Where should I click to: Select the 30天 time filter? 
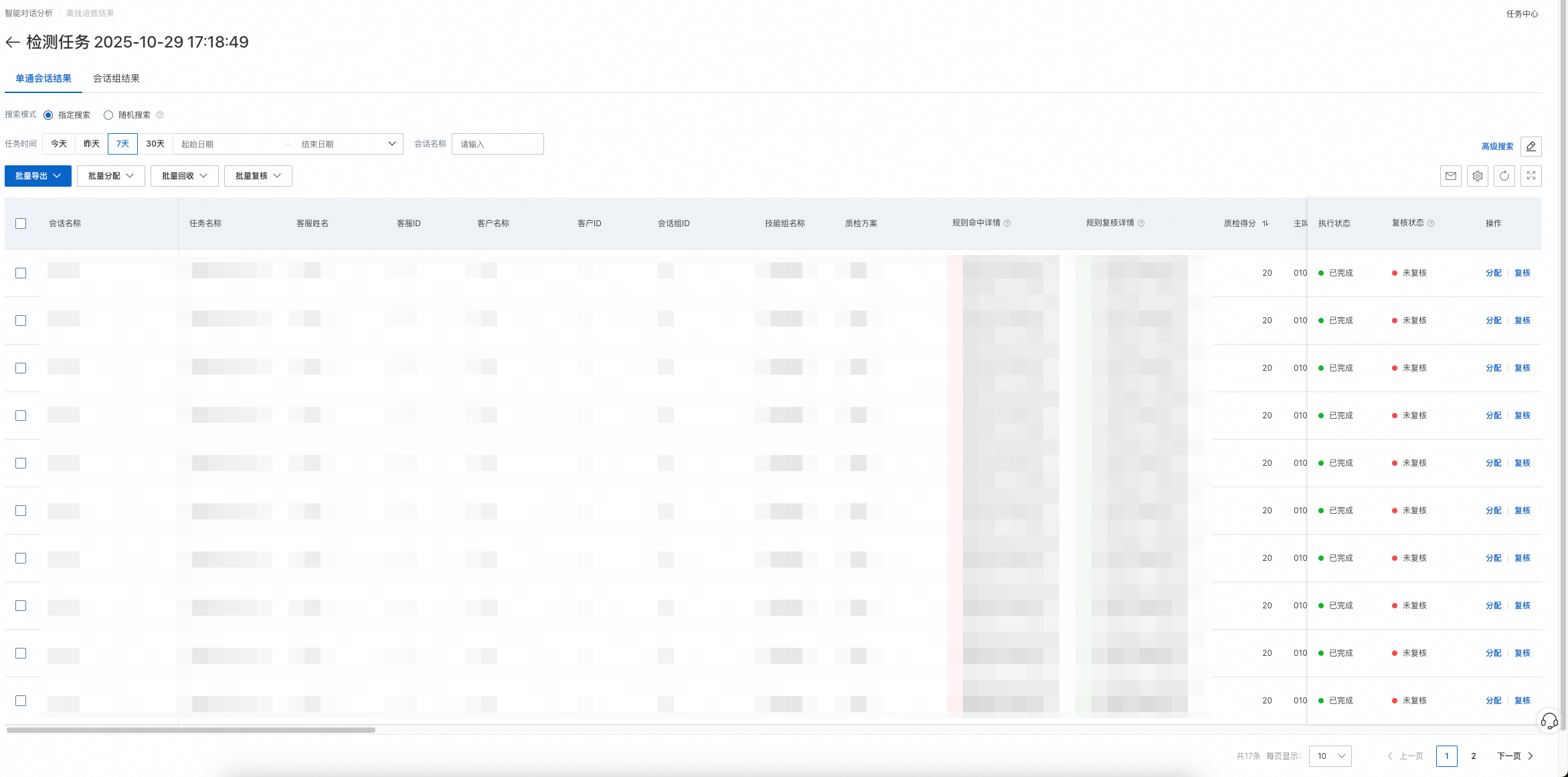click(155, 144)
